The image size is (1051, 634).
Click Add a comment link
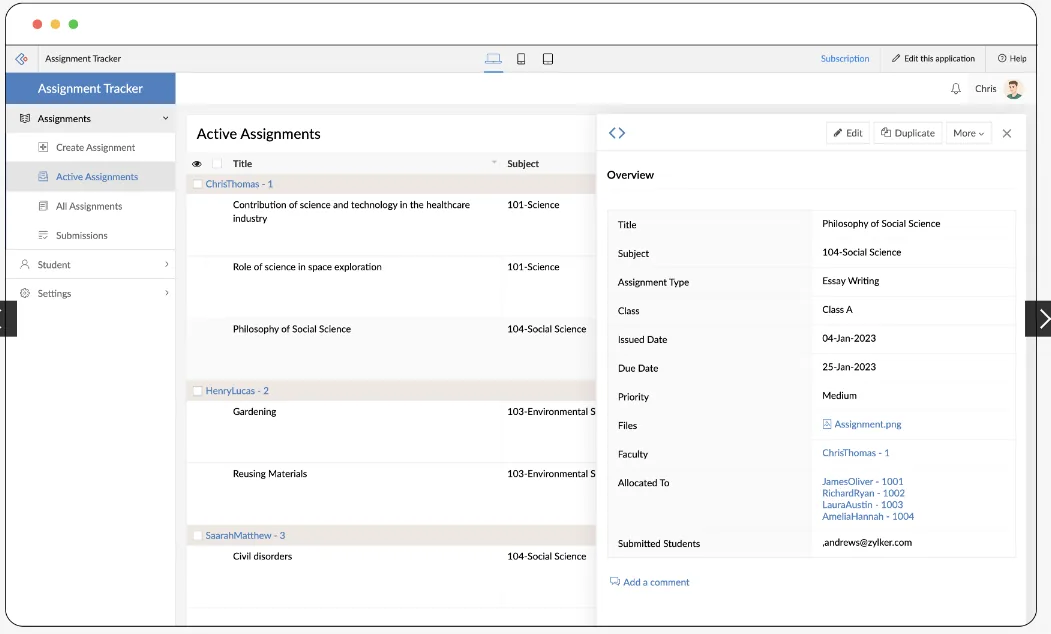pyautogui.click(x=656, y=582)
